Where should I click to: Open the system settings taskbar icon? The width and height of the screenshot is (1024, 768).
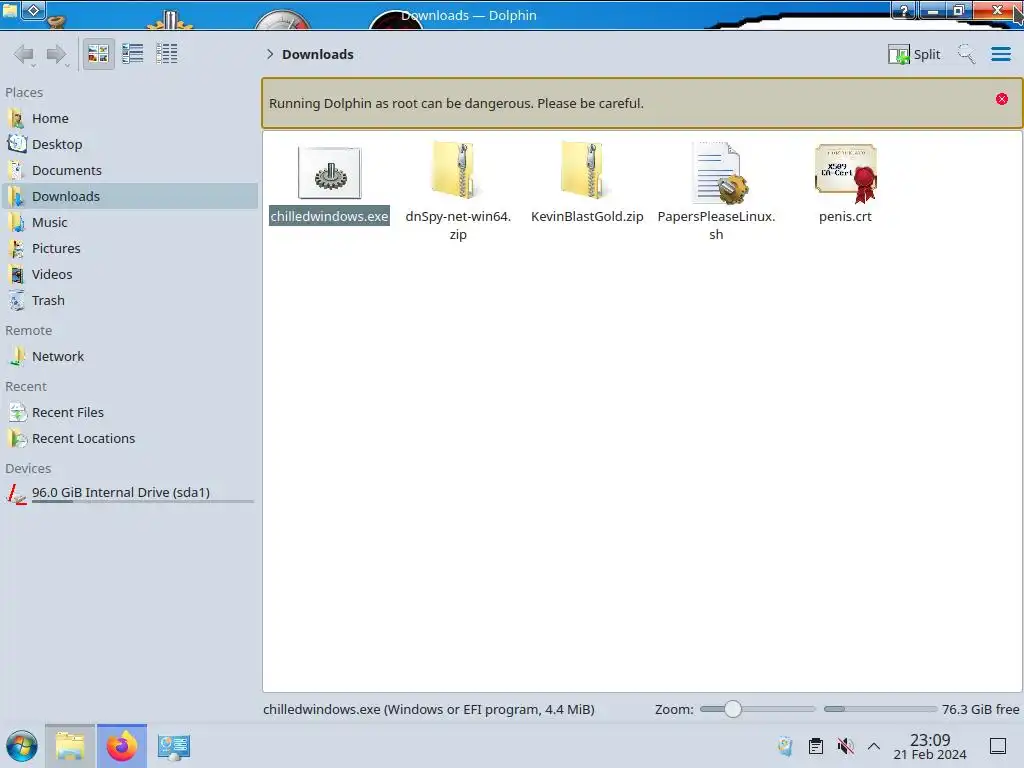point(174,746)
